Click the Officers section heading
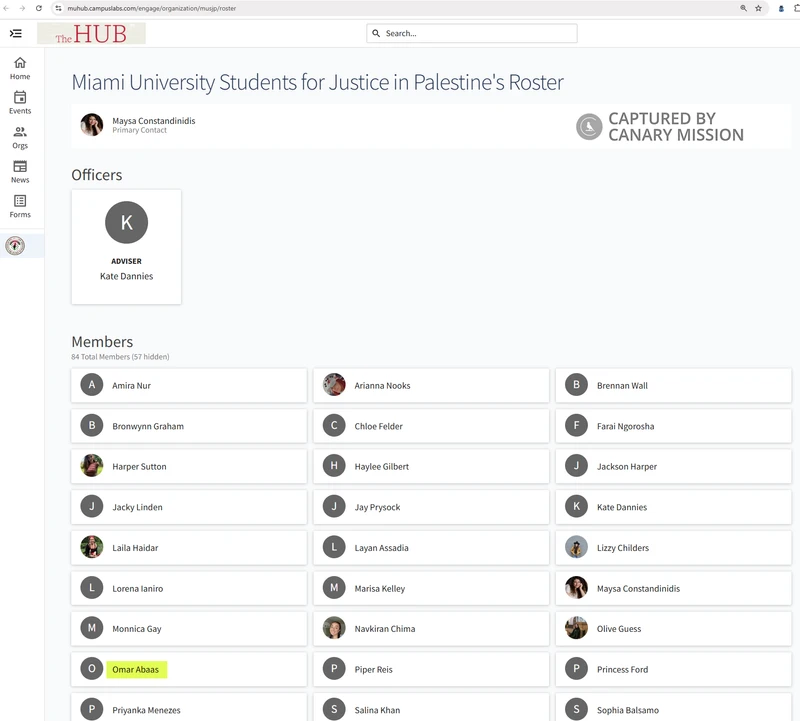 click(96, 175)
